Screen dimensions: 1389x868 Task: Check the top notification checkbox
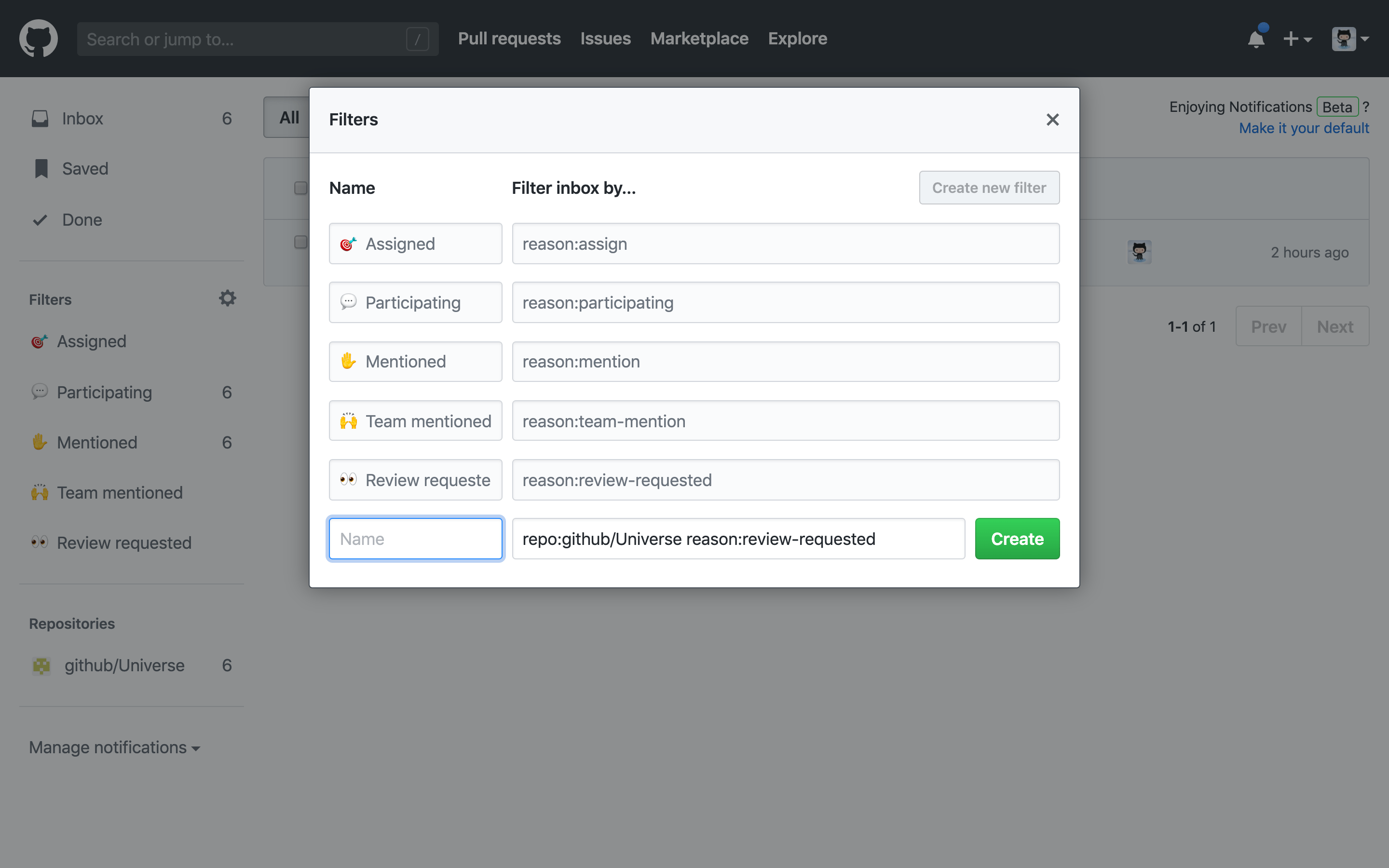click(300, 188)
